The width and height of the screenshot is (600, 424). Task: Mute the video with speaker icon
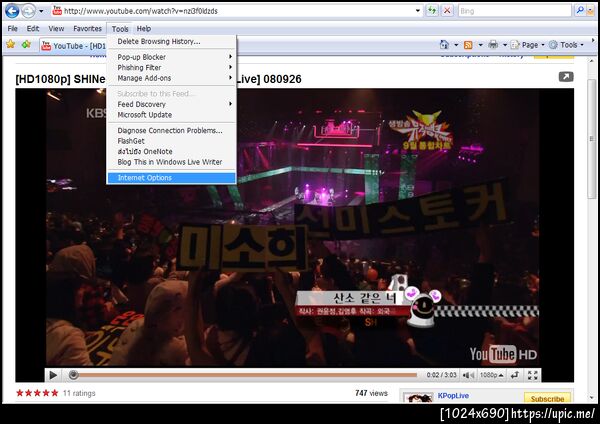(468, 375)
